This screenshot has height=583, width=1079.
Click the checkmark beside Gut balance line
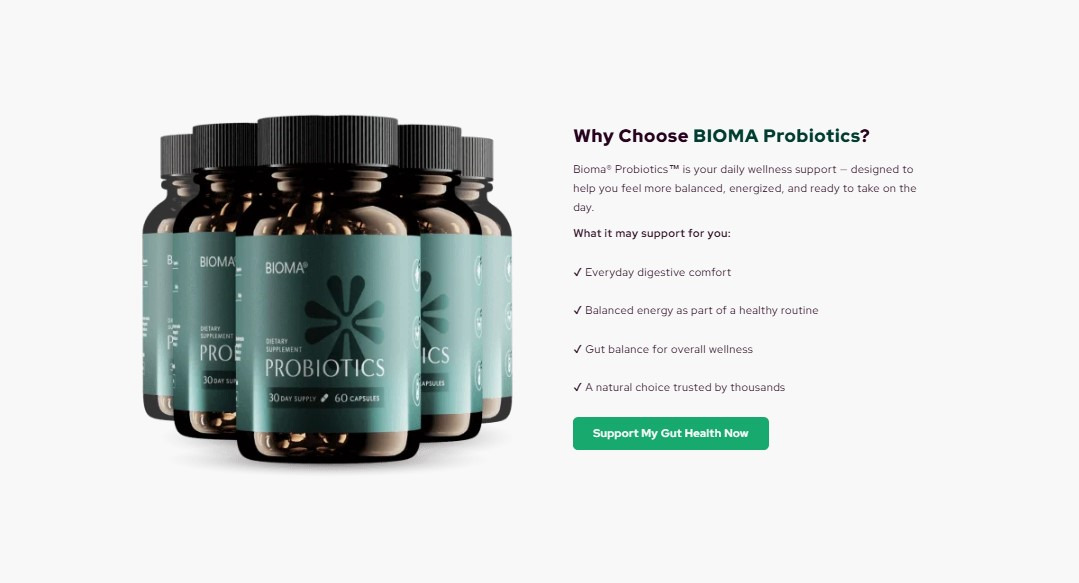click(577, 350)
